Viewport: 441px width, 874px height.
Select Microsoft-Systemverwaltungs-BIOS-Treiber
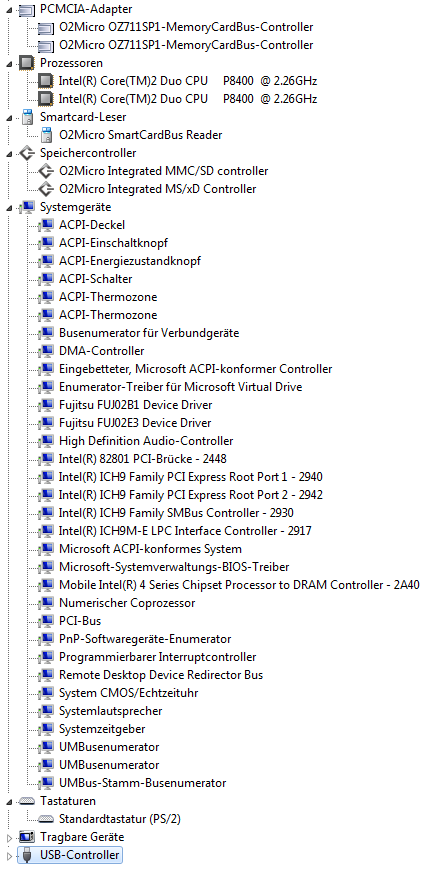pyautogui.click(x=174, y=567)
